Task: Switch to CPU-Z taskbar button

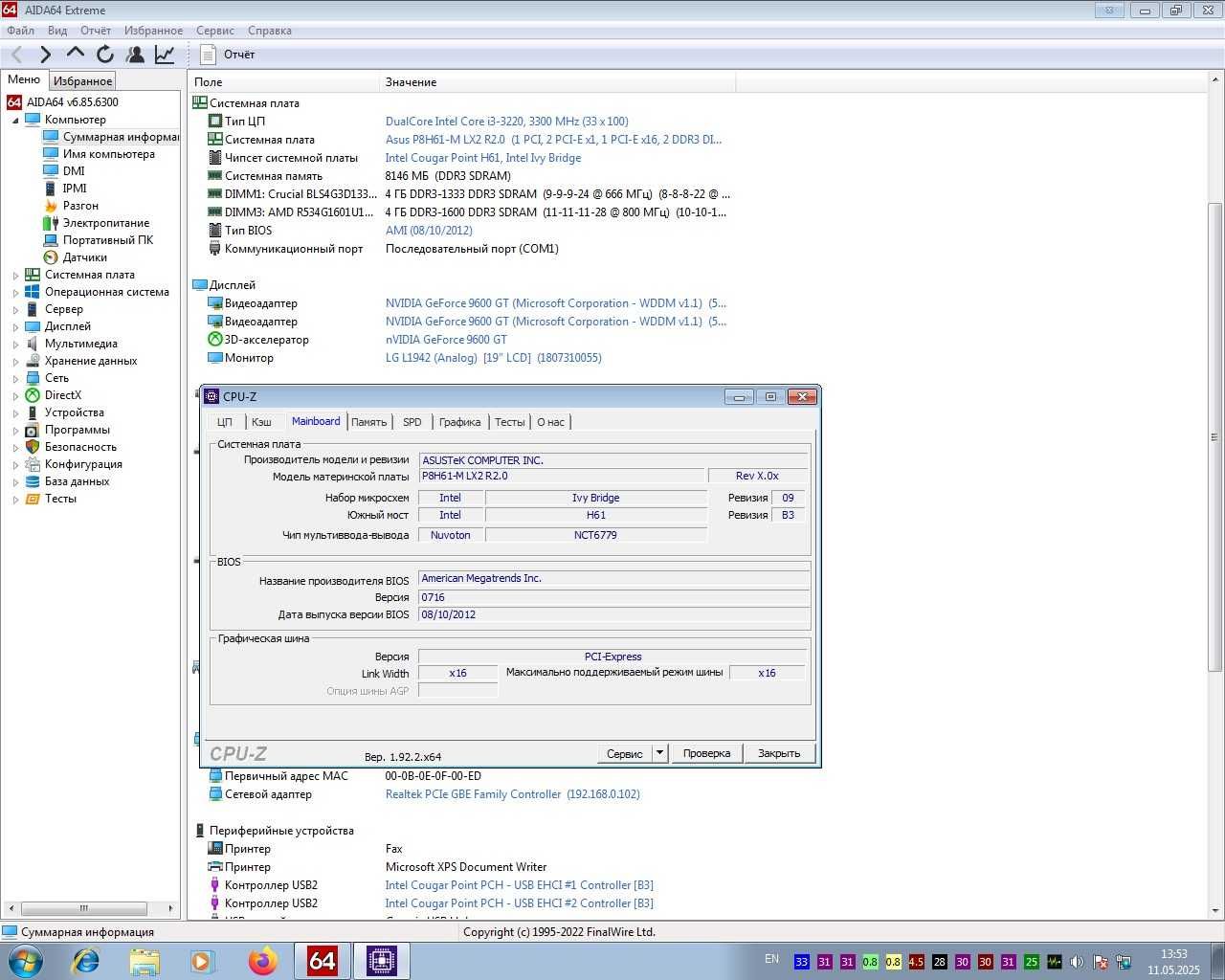Action: 382,960
